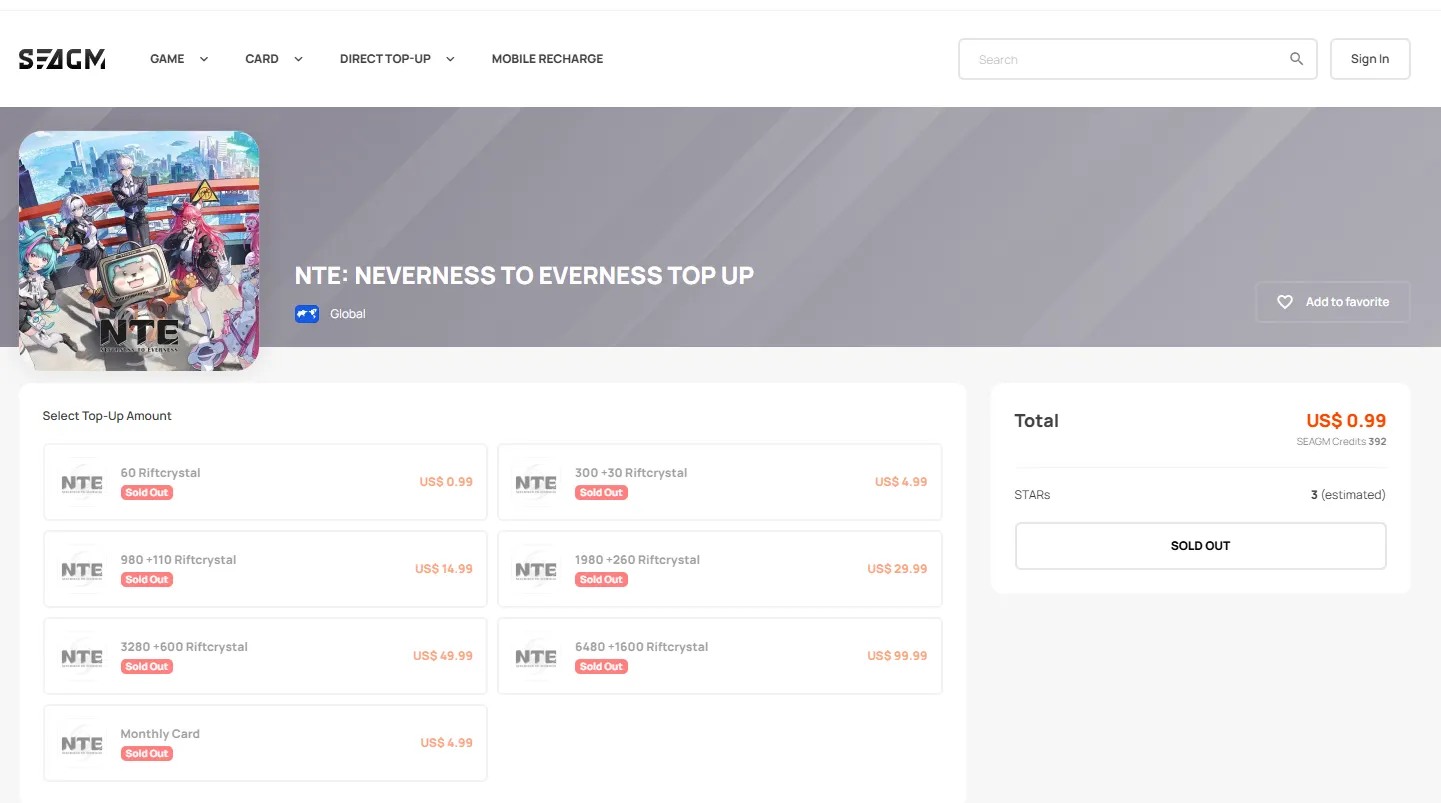
Task: Click the NTE icon on 300 +30 Riftcrystal
Action: (x=536, y=482)
